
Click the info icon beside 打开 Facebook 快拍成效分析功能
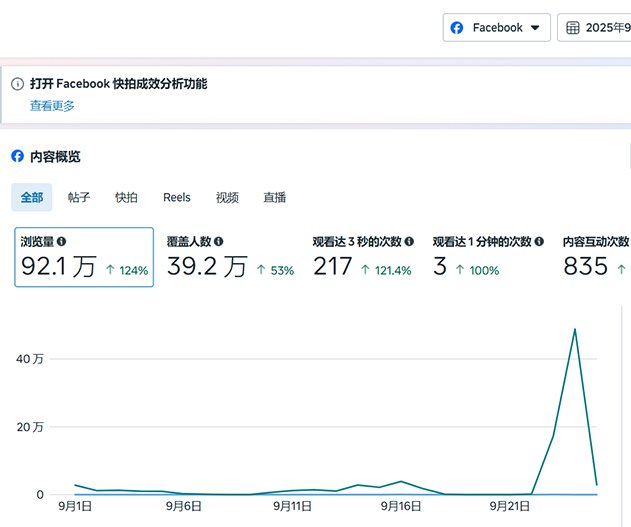pos(17,84)
